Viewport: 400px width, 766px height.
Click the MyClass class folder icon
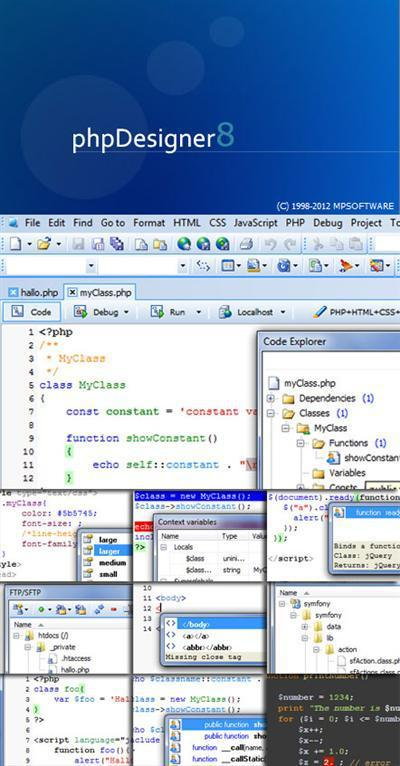coord(303,428)
